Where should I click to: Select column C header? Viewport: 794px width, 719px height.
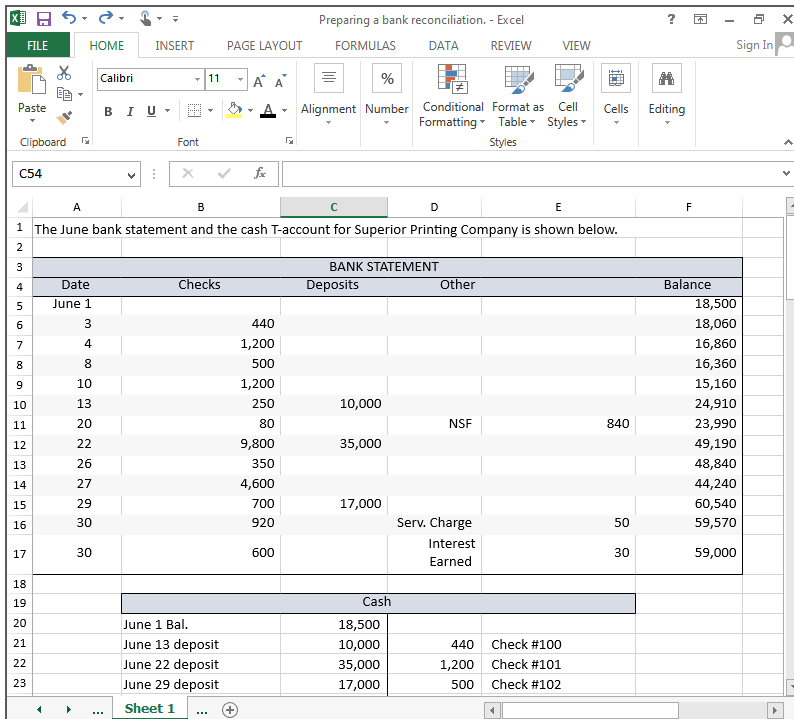[x=334, y=207]
